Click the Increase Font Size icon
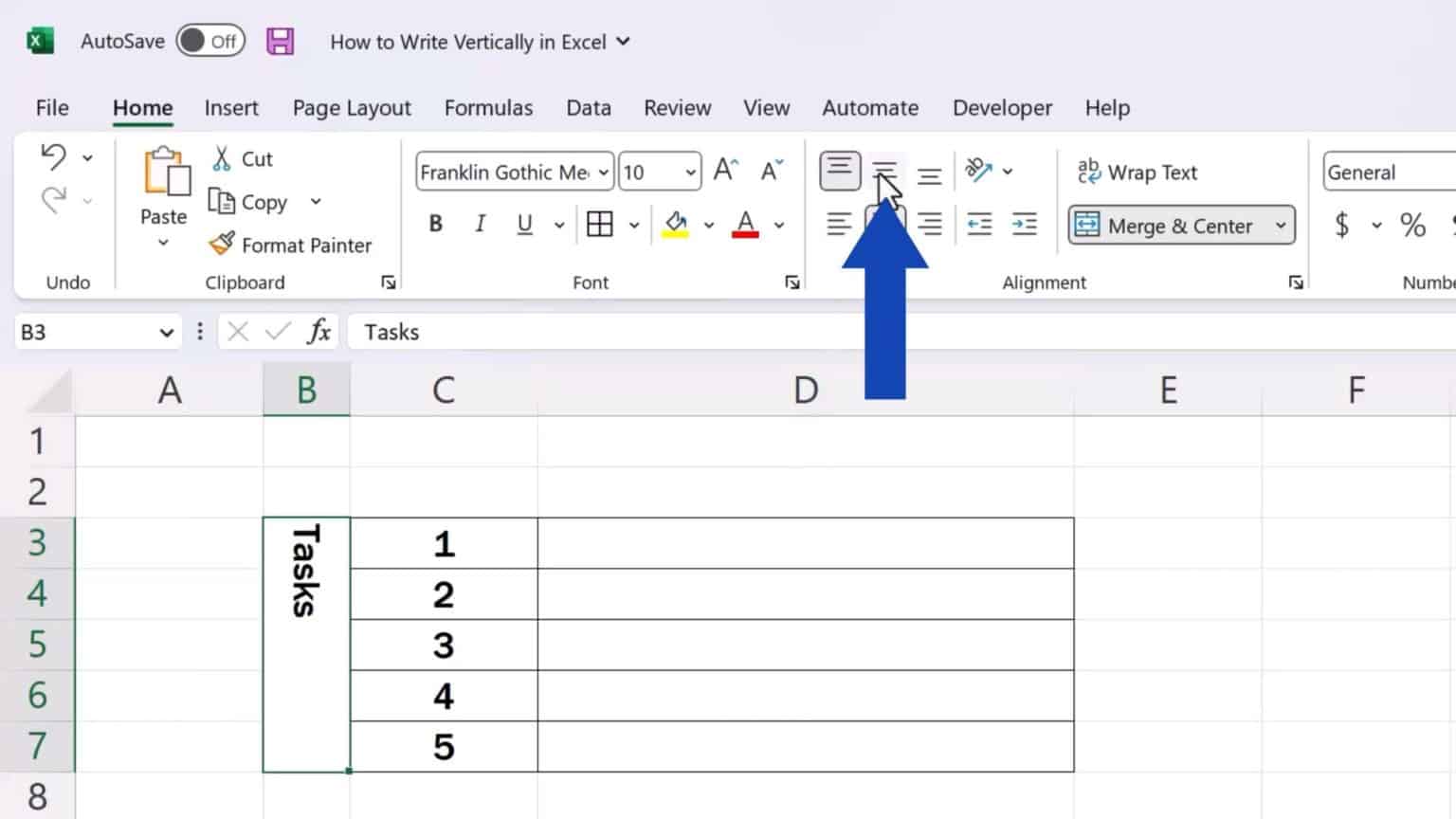This screenshot has width=1456, height=819. click(x=726, y=171)
